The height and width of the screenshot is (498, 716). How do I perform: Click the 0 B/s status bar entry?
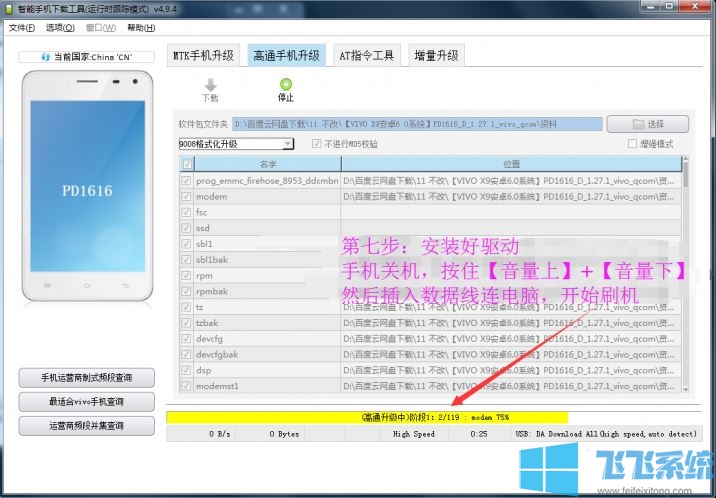point(220,434)
